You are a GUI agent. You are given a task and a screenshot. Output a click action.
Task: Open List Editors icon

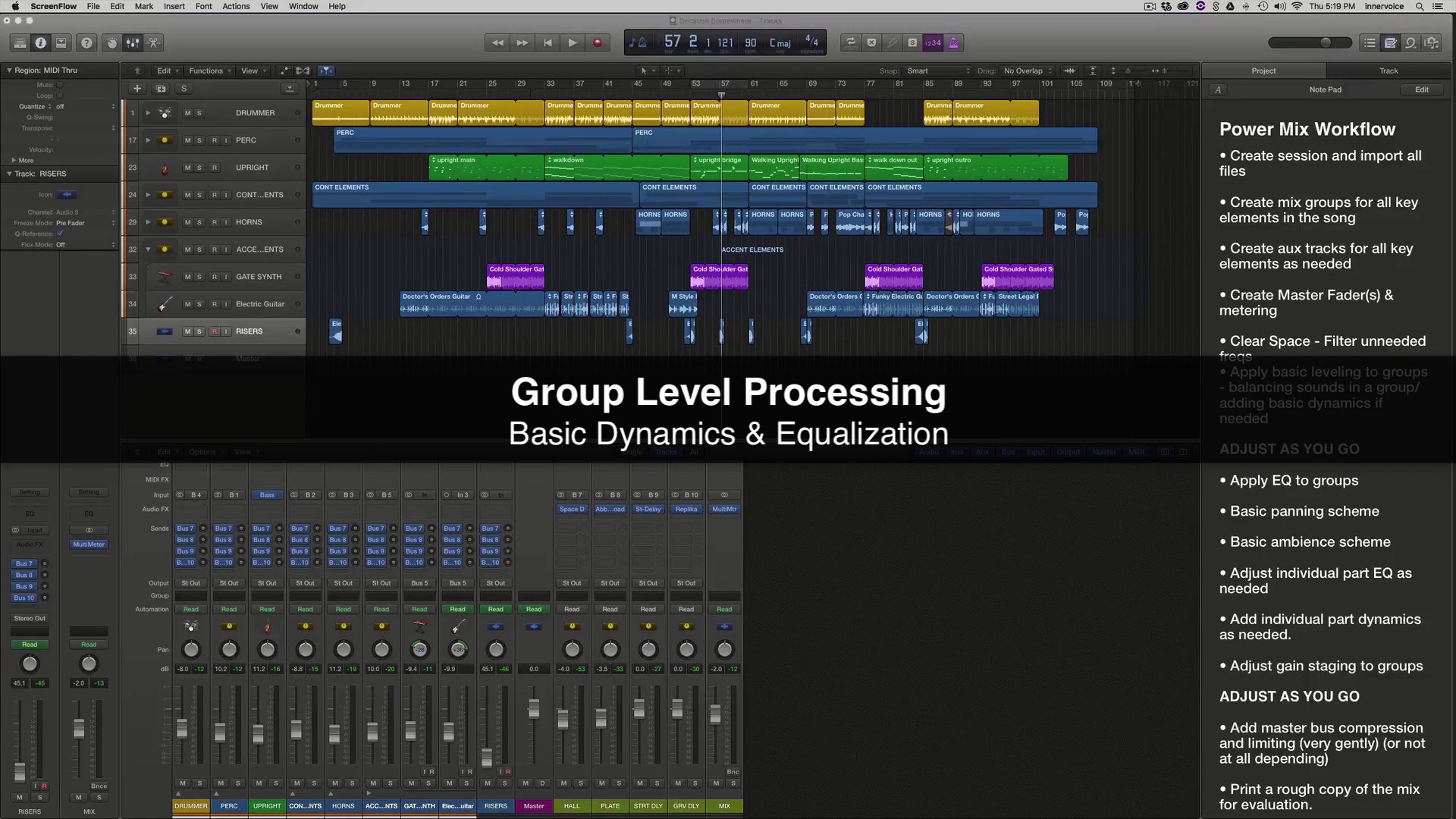(x=1370, y=43)
